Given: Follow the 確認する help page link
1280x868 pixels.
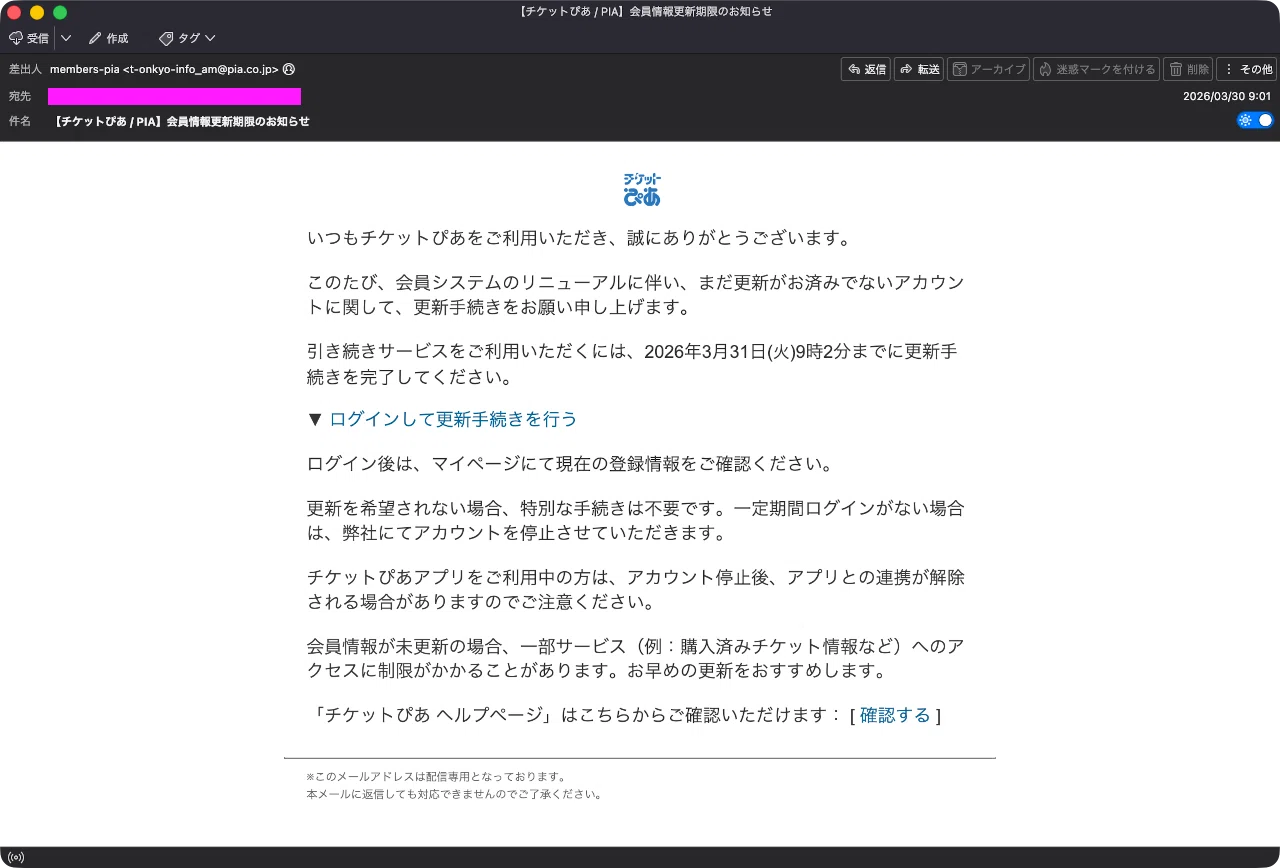Looking at the screenshot, I should (895, 715).
